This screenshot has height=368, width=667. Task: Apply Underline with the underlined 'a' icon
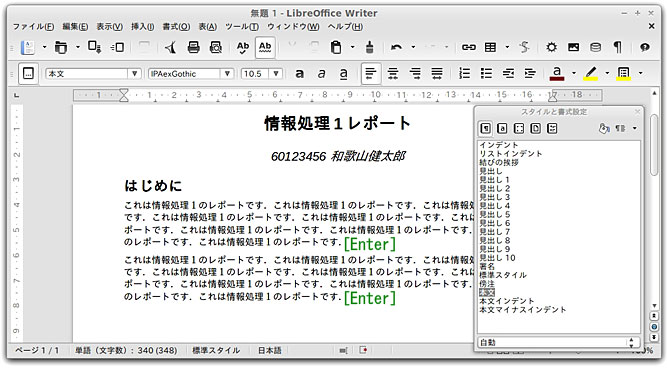[x=344, y=74]
